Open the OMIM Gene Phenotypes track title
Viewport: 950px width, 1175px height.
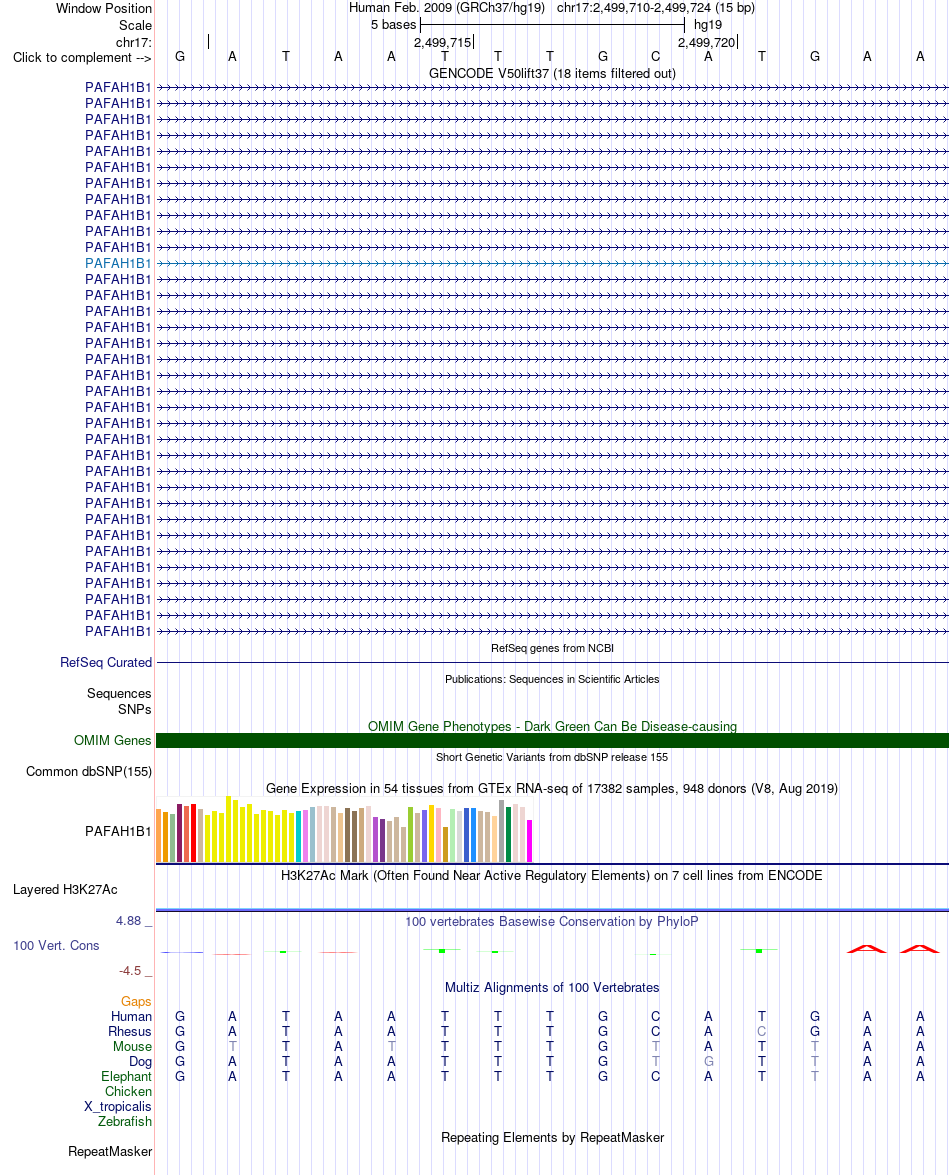pyautogui.click(x=552, y=726)
